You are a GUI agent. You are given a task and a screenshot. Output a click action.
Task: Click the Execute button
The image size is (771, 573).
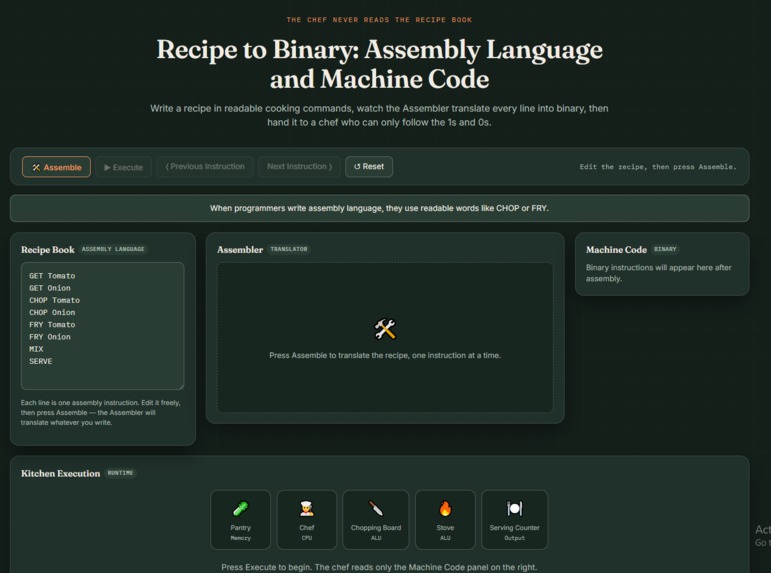click(123, 167)
